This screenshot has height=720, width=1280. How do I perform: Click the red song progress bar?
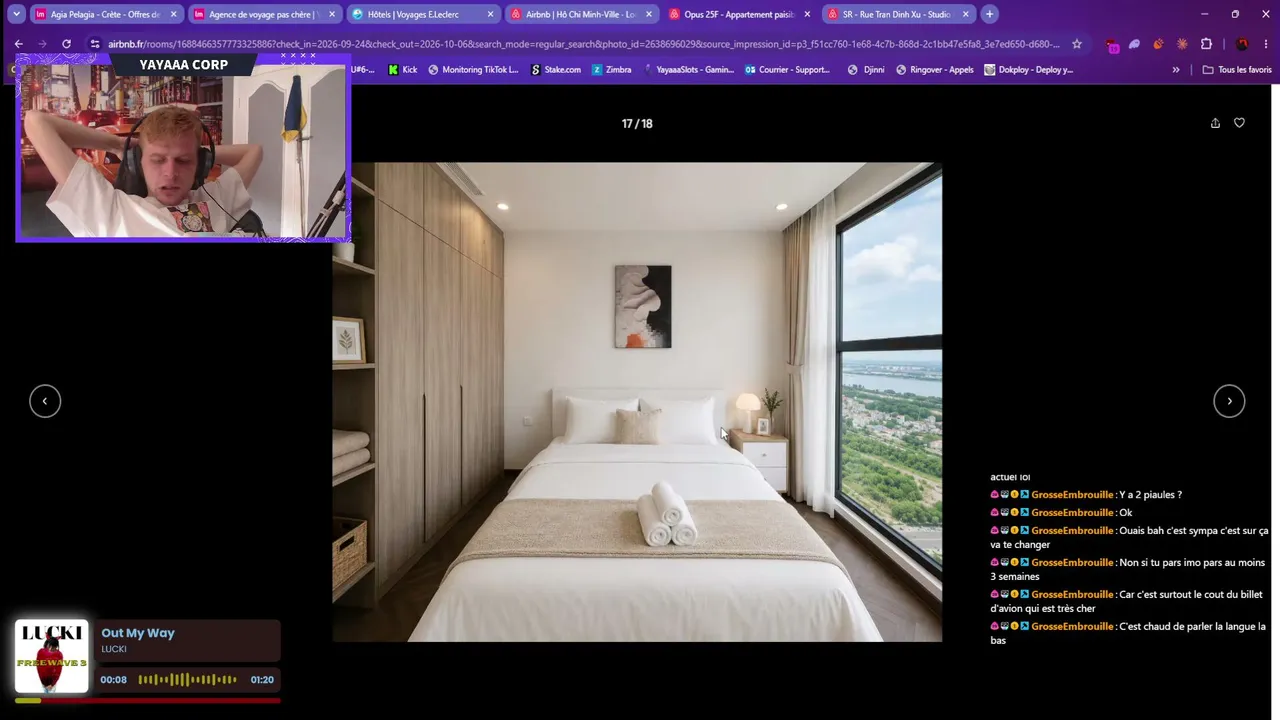pos(148,700)
